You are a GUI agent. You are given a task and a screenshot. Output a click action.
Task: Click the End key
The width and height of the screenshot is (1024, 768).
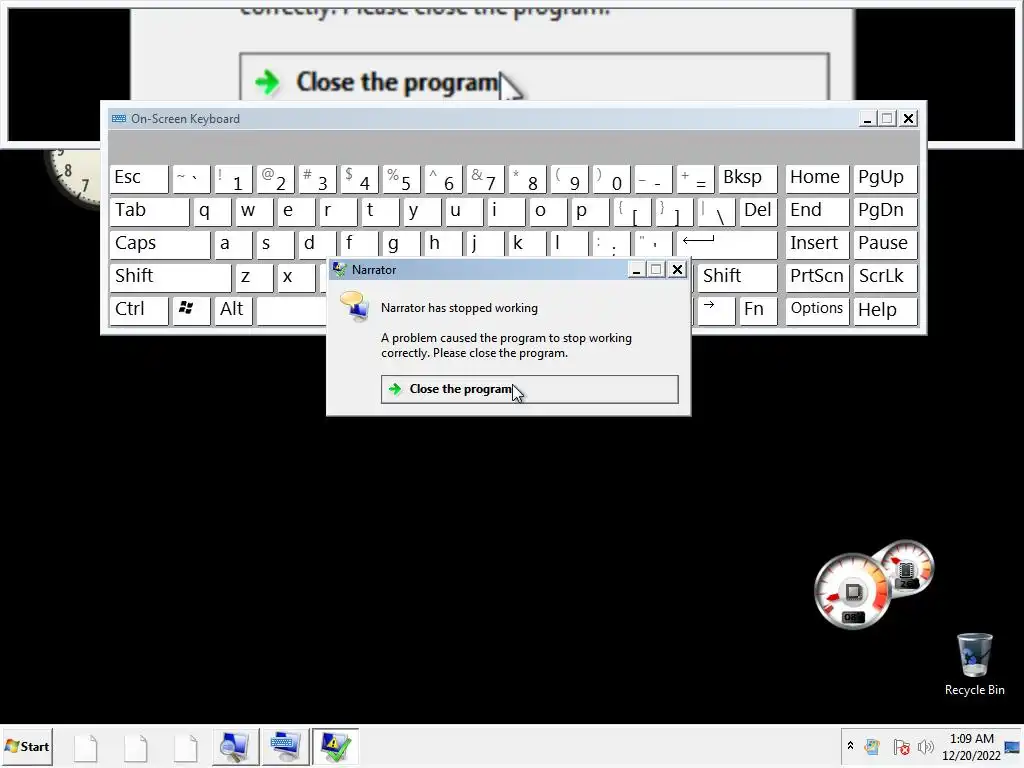tap(817, 211)
